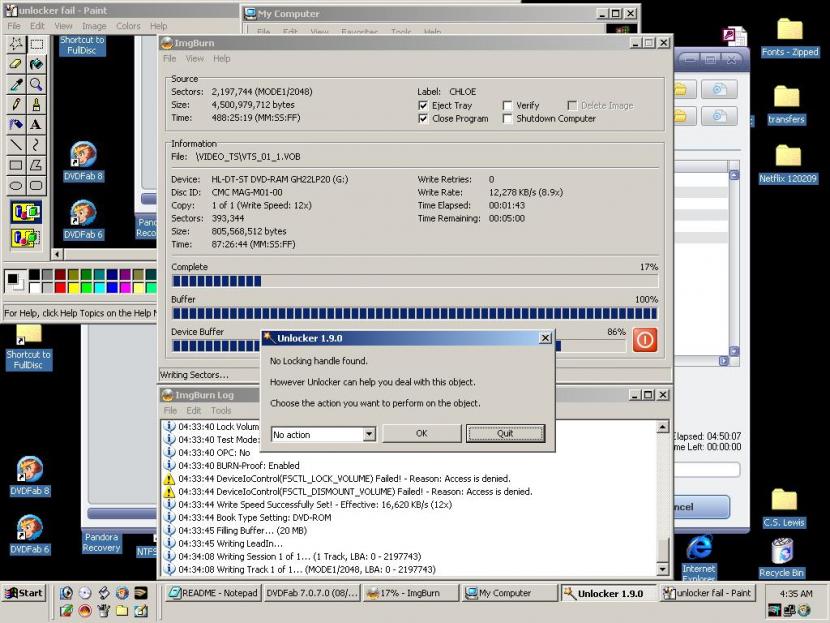Open the DVDFab 8 desktop shortcut

coord(29,474)
